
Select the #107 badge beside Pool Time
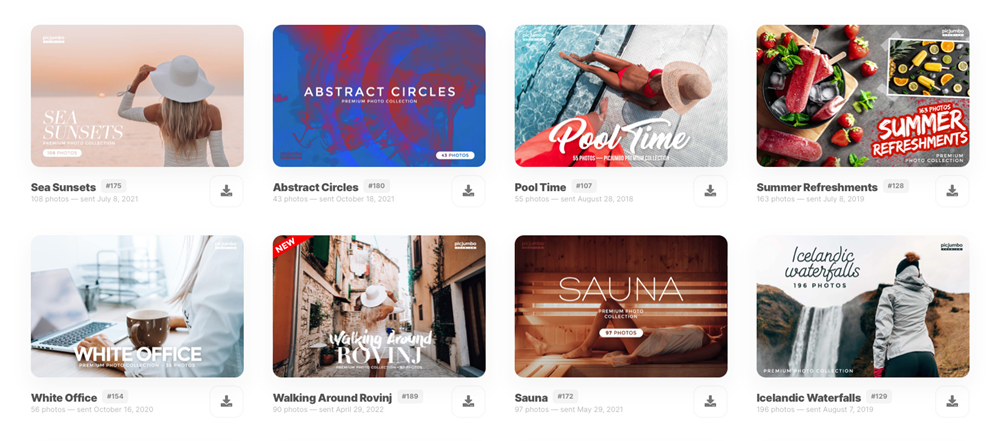pos(584,186)
